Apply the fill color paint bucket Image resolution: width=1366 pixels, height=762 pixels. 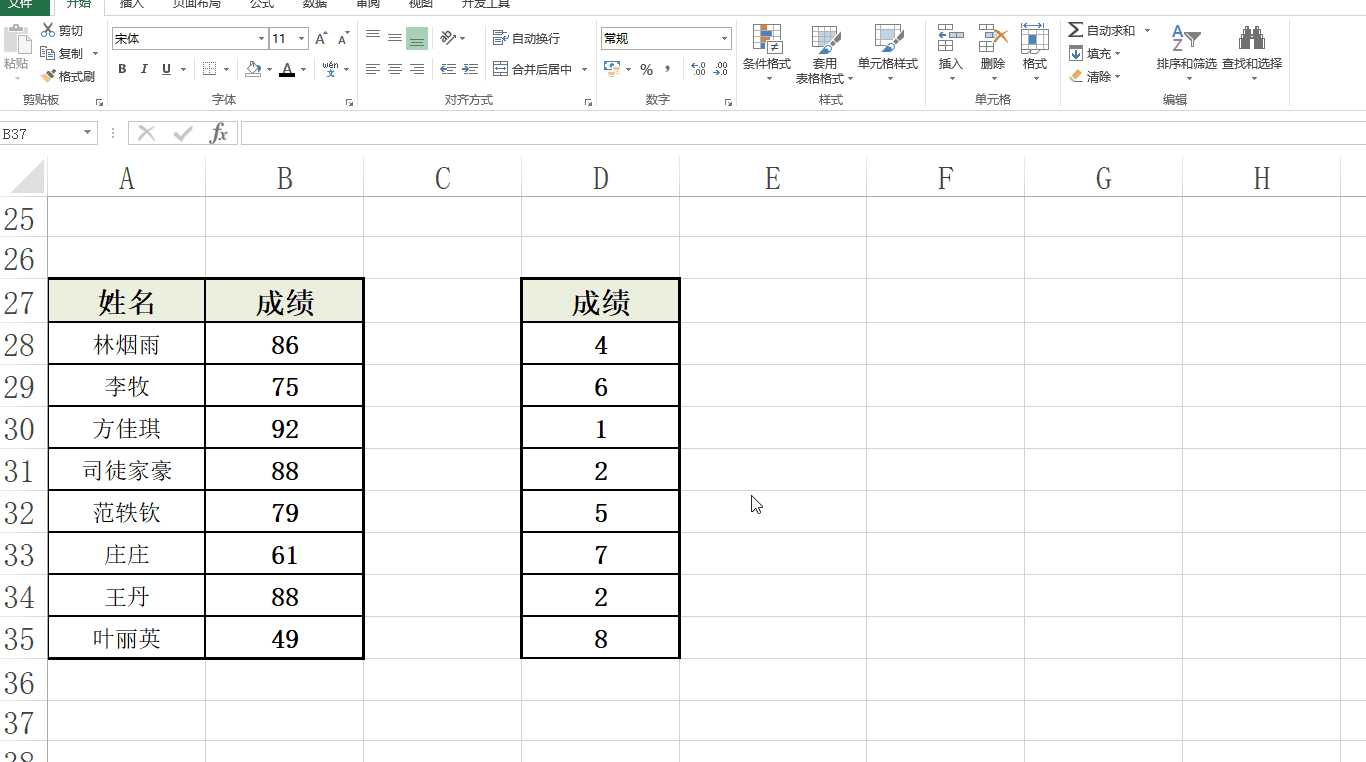coord(252,69)
